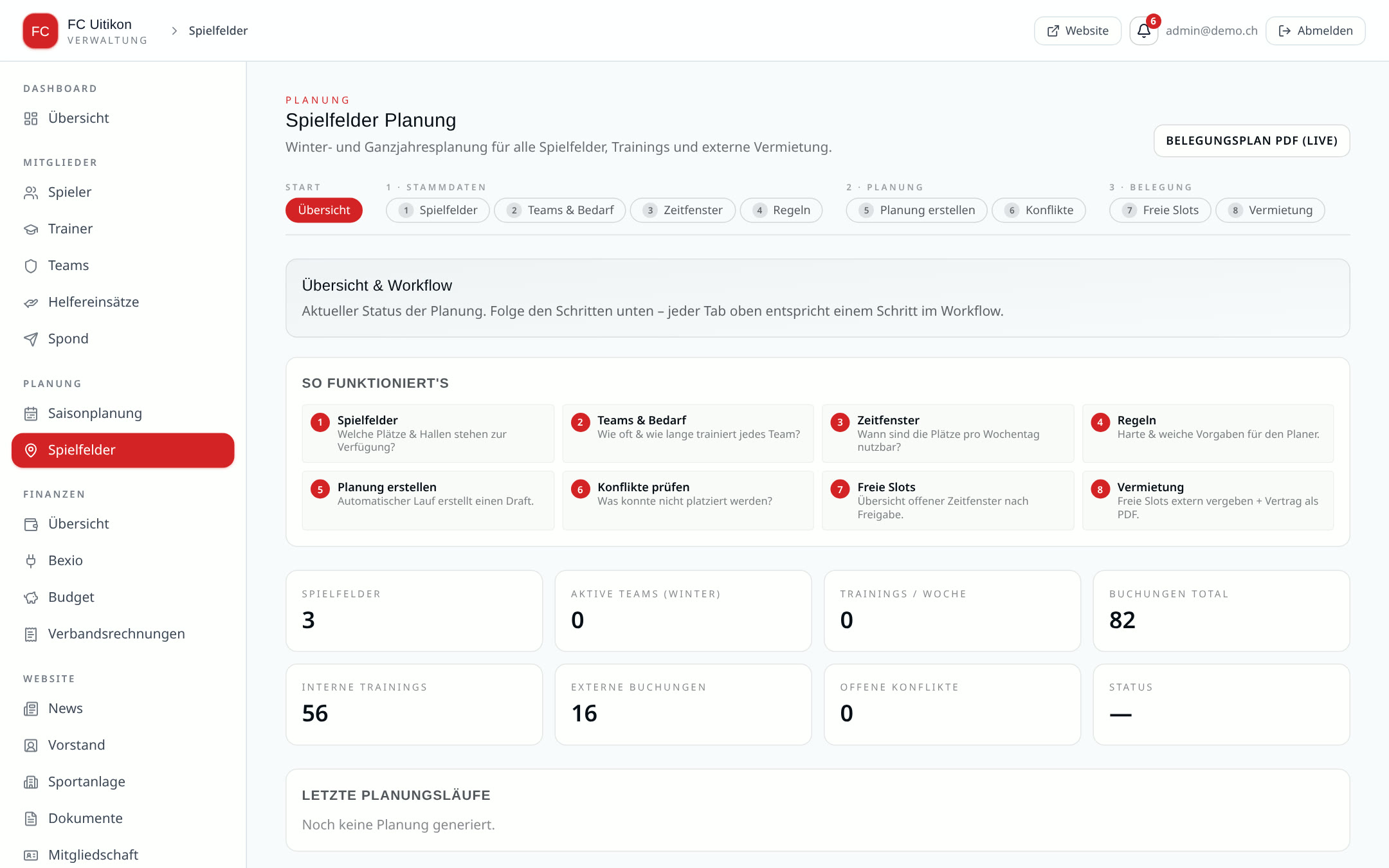The height and width of the screenshot is (868, 1389).
Task: Click the Buchungen Total stat card
Action: point(1221,611)
